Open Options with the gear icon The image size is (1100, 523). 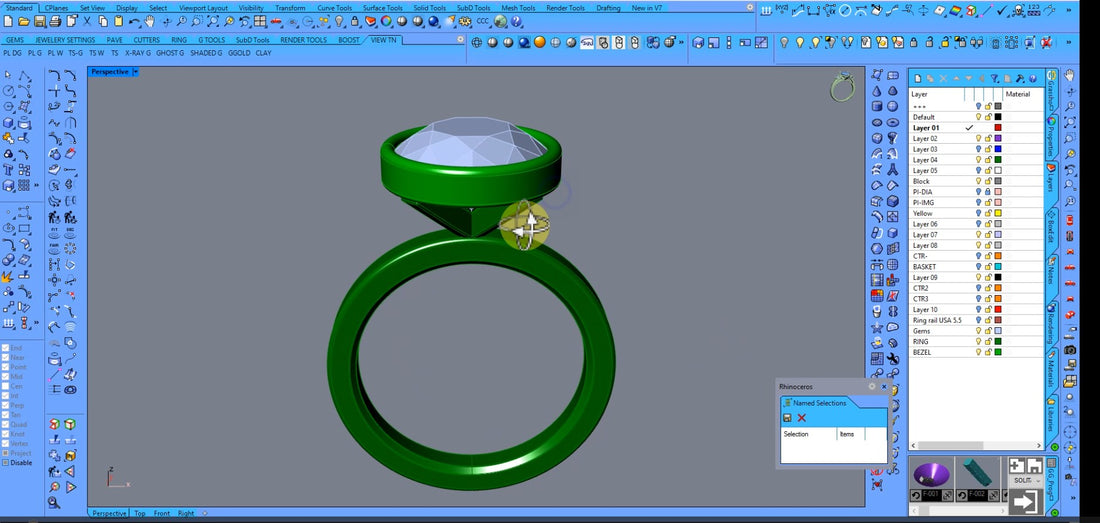click(464, 21)
